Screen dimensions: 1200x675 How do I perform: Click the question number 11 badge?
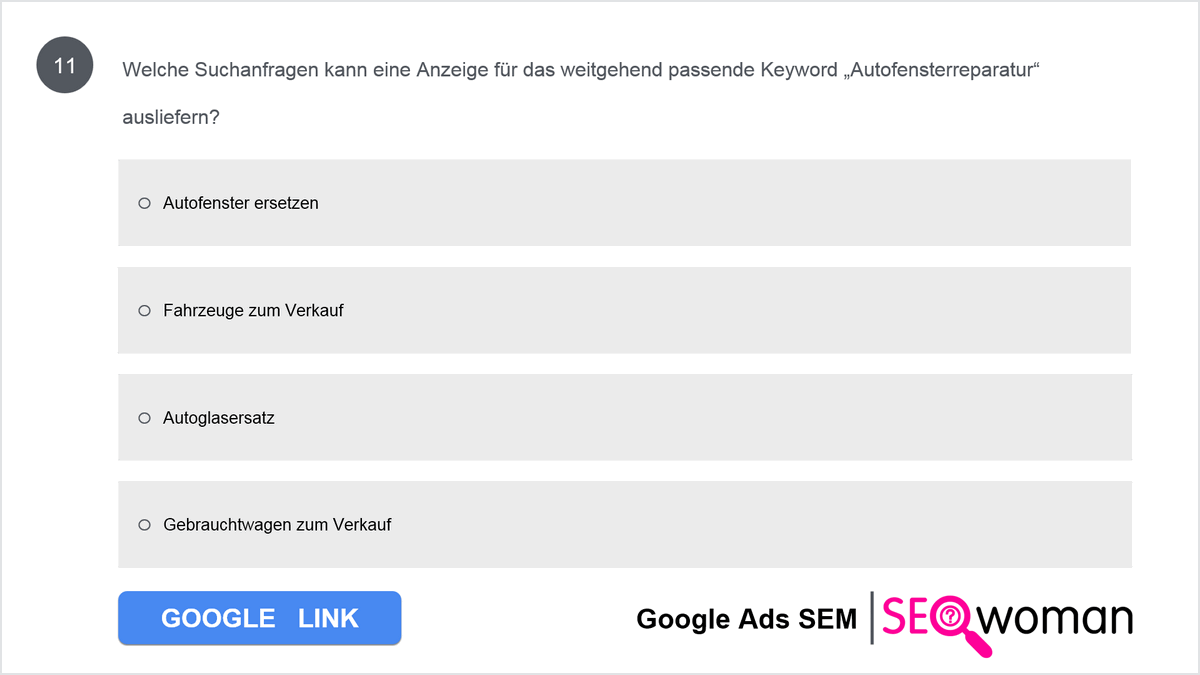tap(65, 68)
